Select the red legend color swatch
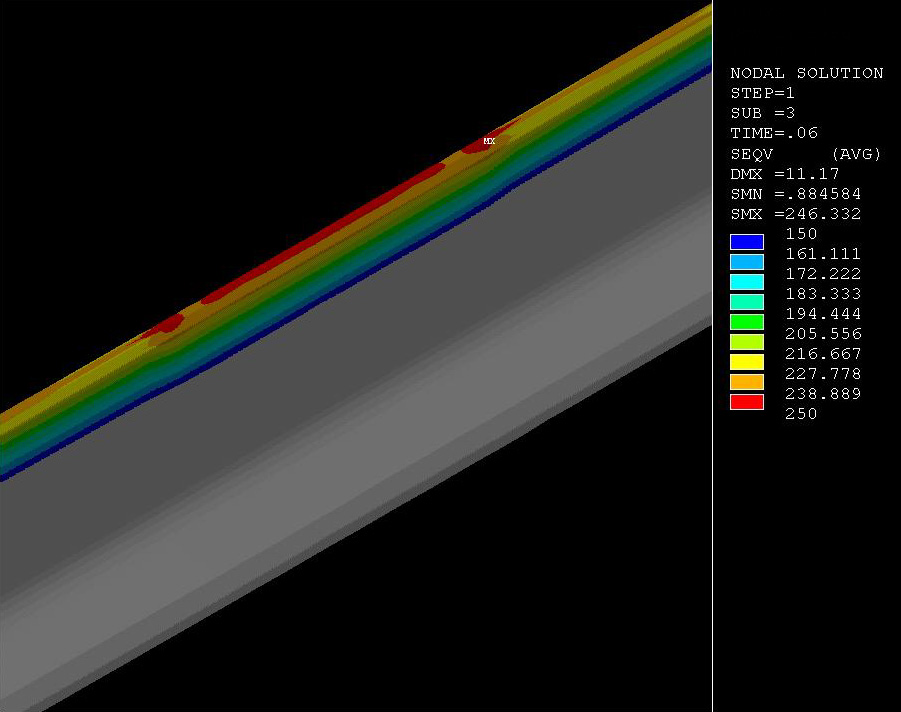The image size is (901, 712). (x=747, y=402)
